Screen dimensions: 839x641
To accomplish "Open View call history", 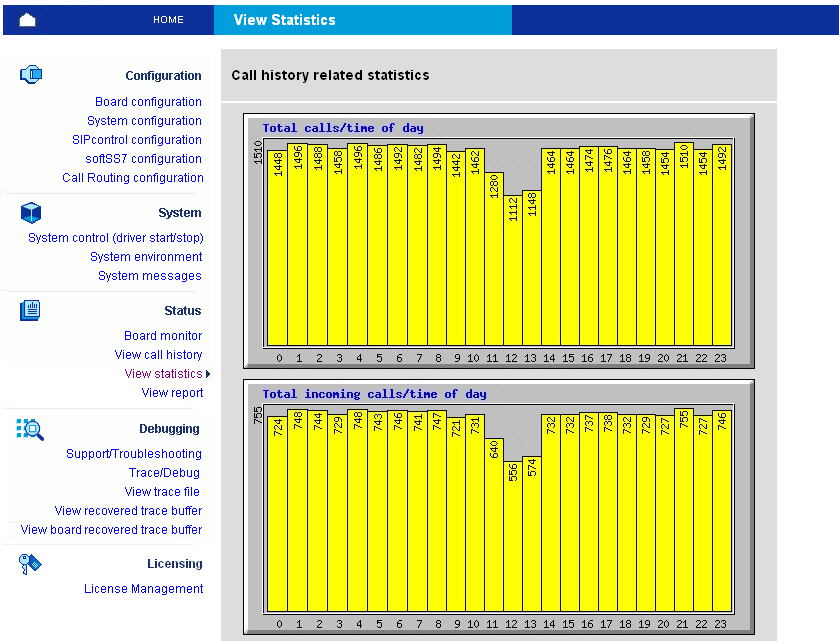I will [x=158, y=355].
